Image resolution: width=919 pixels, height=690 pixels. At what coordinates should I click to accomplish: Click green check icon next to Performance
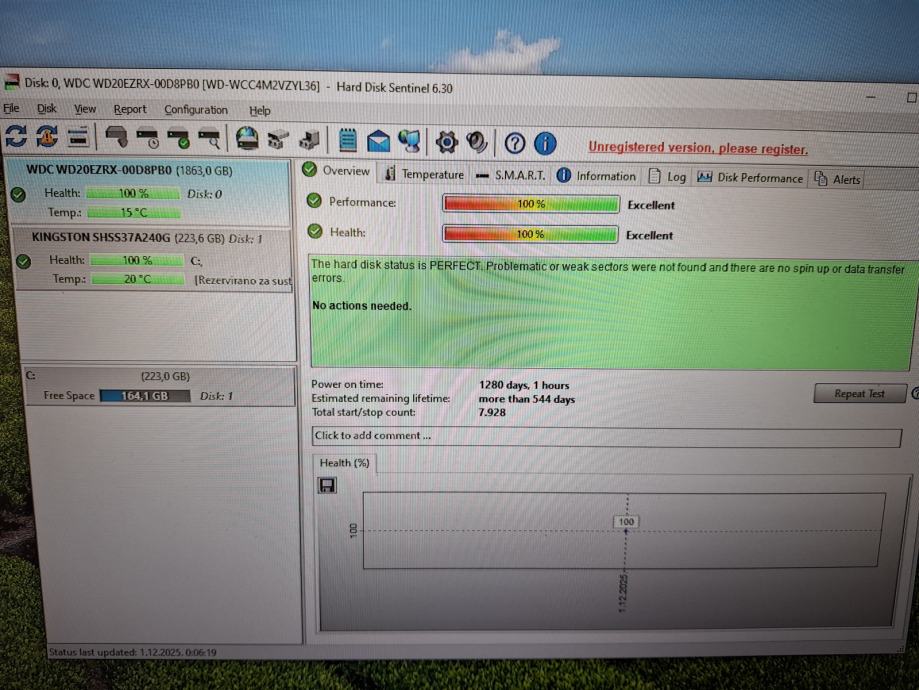point(314,201)
